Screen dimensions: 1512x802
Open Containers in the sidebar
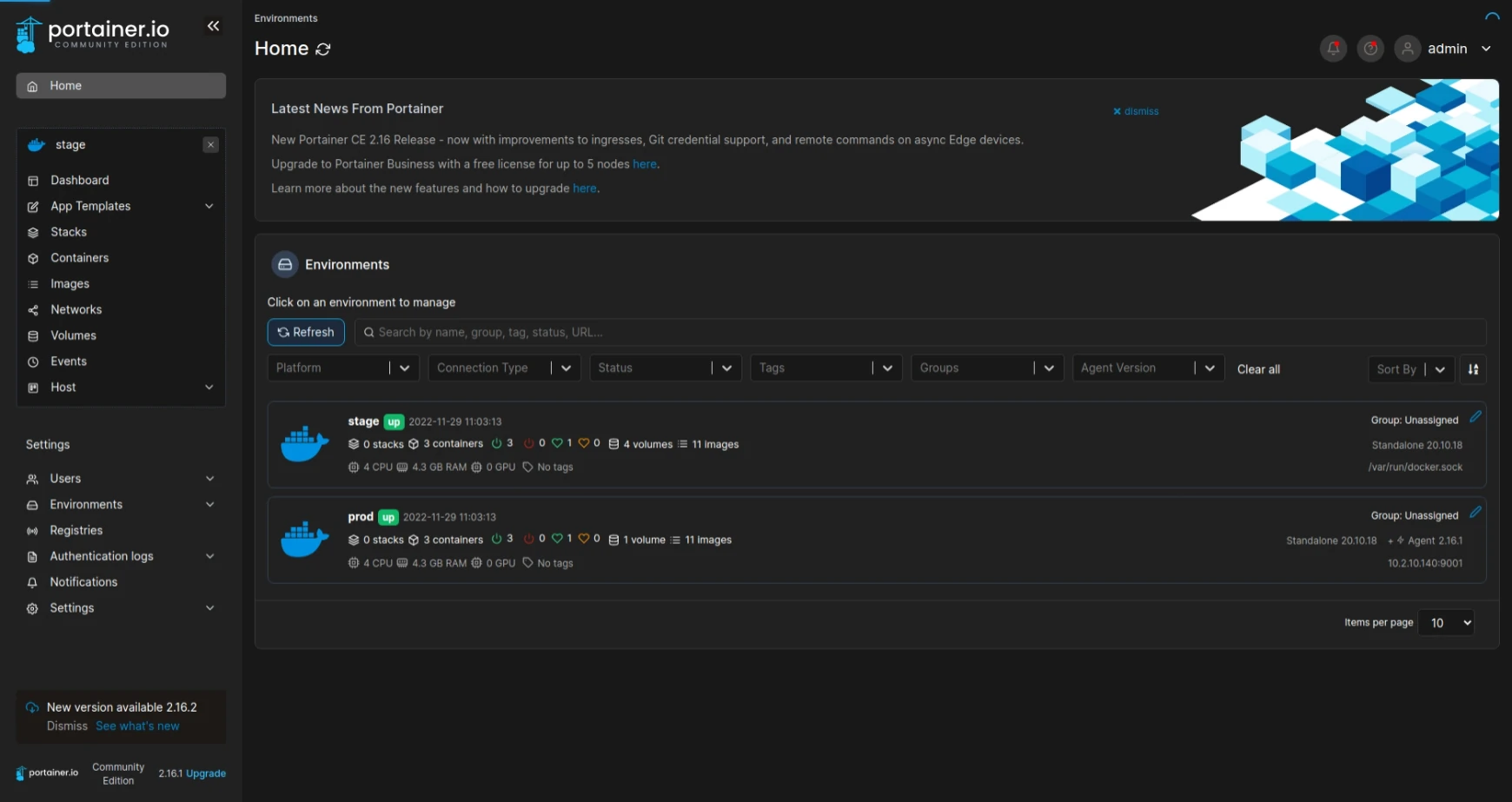point(79,258)
